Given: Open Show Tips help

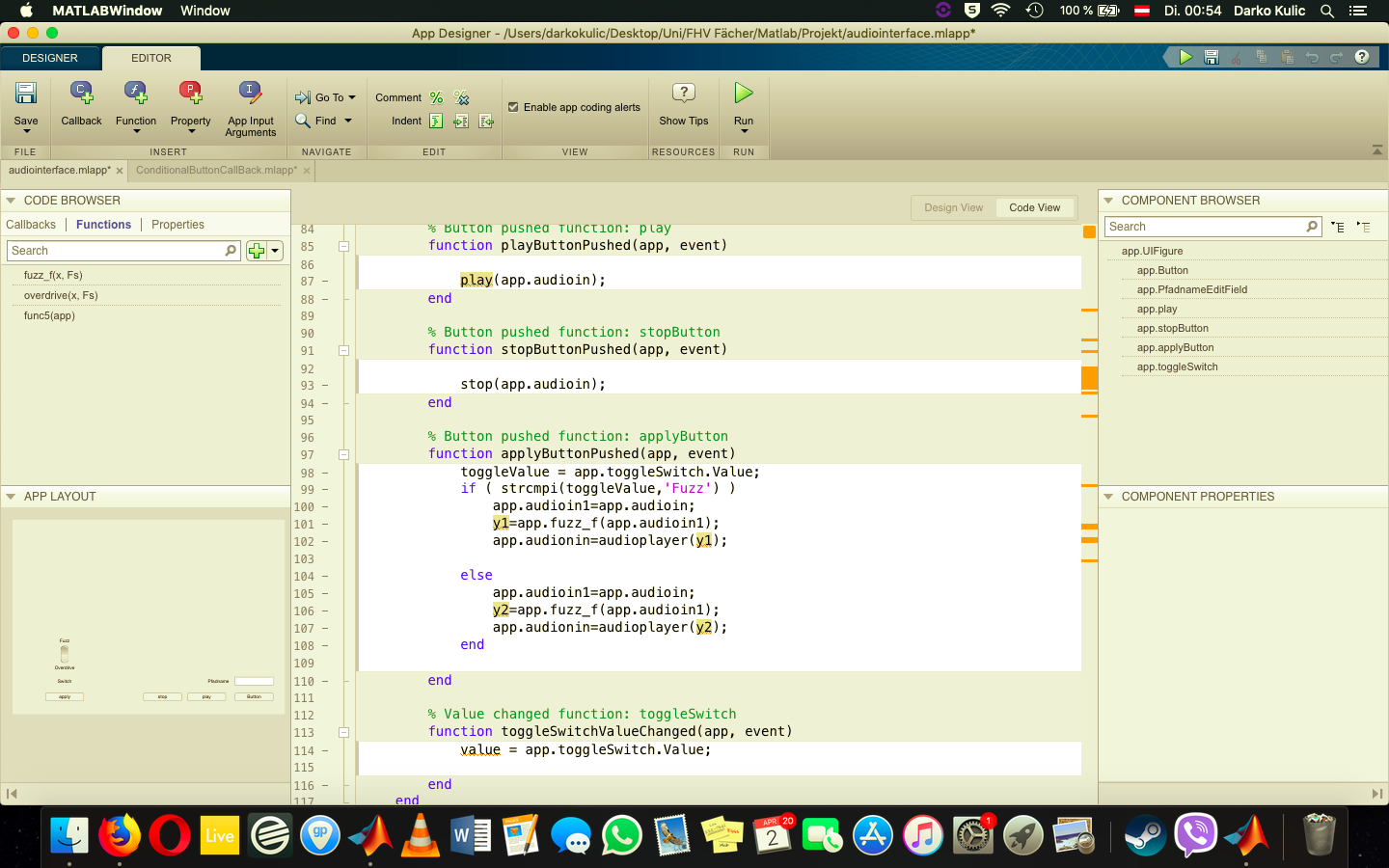Looking at the screenshot, I should [683, 95].
